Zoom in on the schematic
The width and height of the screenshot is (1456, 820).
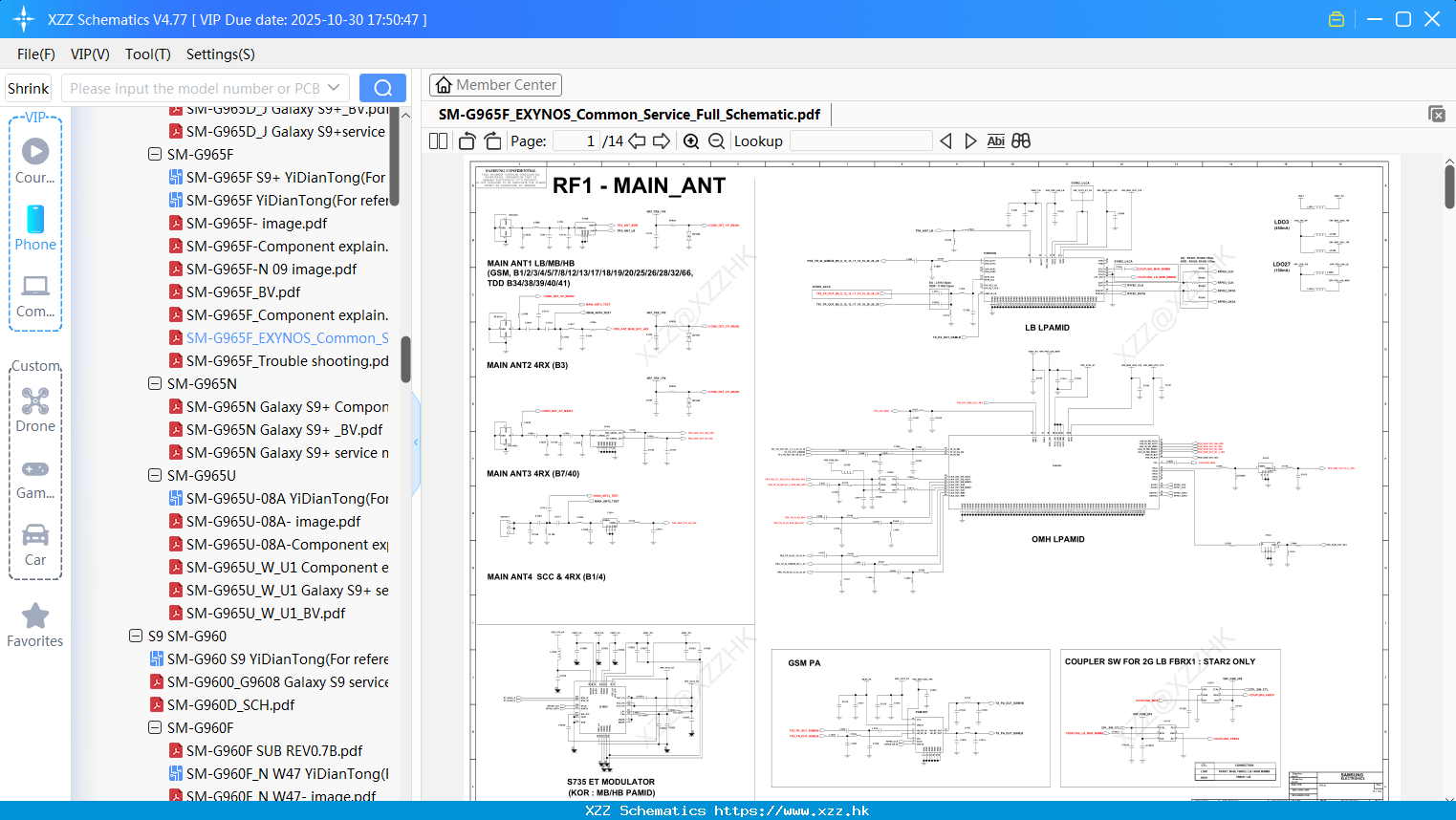coord(691,140)
